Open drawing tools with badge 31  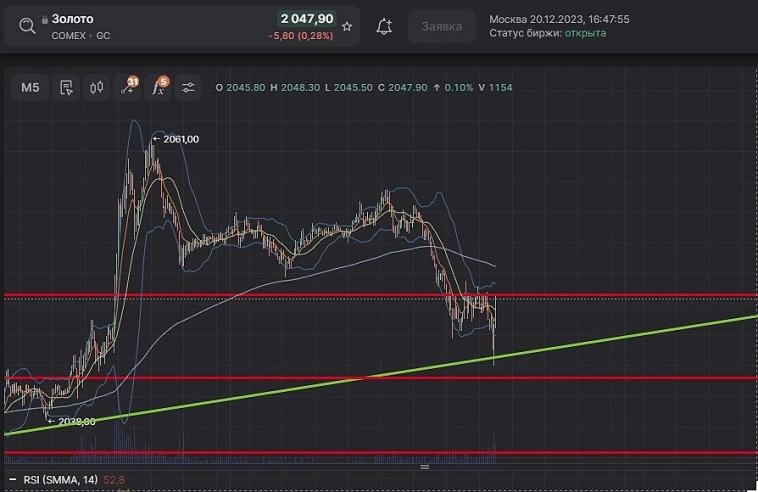click(x=127, y=88)
